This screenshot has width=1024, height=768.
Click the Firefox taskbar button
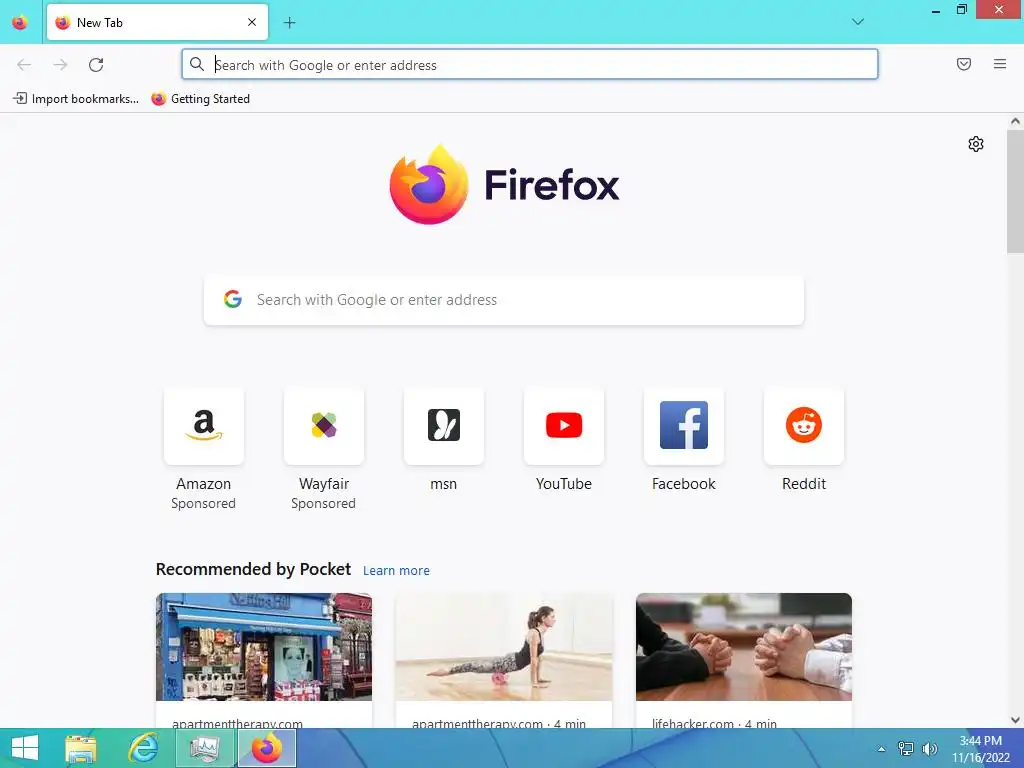(266, 748)
